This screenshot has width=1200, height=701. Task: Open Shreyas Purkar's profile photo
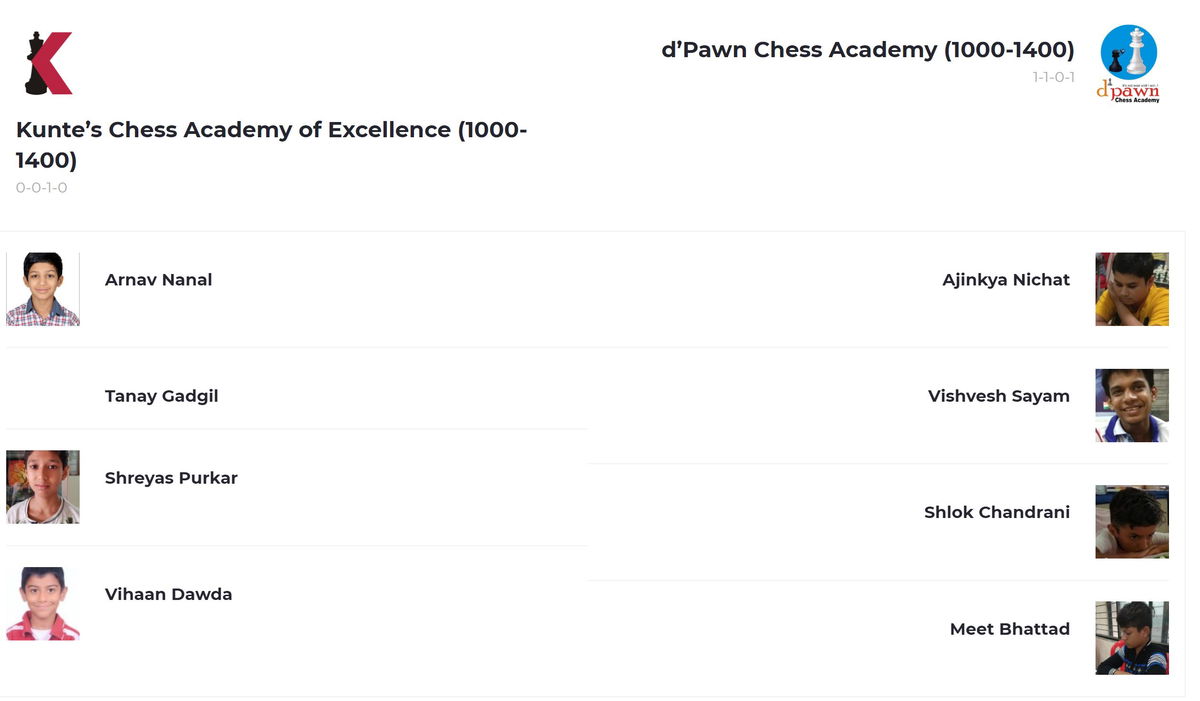(x=43, y=487)
